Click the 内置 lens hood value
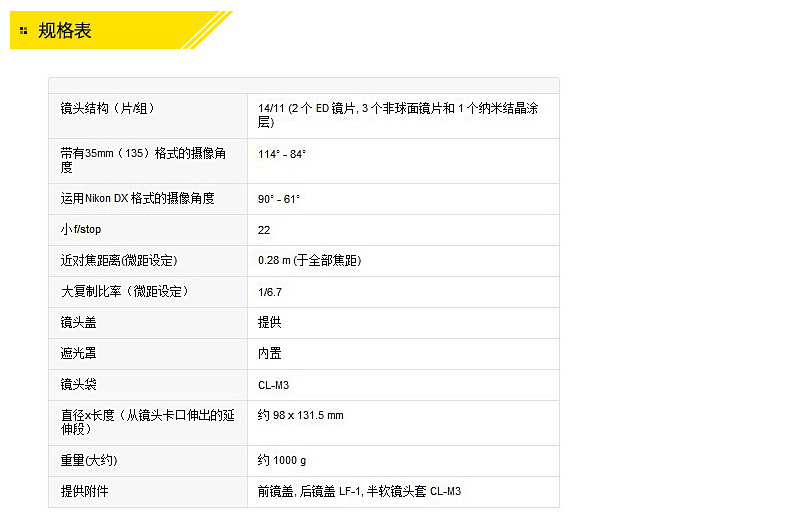The height and width of the screenshot is (520, 791). (269, 354)
